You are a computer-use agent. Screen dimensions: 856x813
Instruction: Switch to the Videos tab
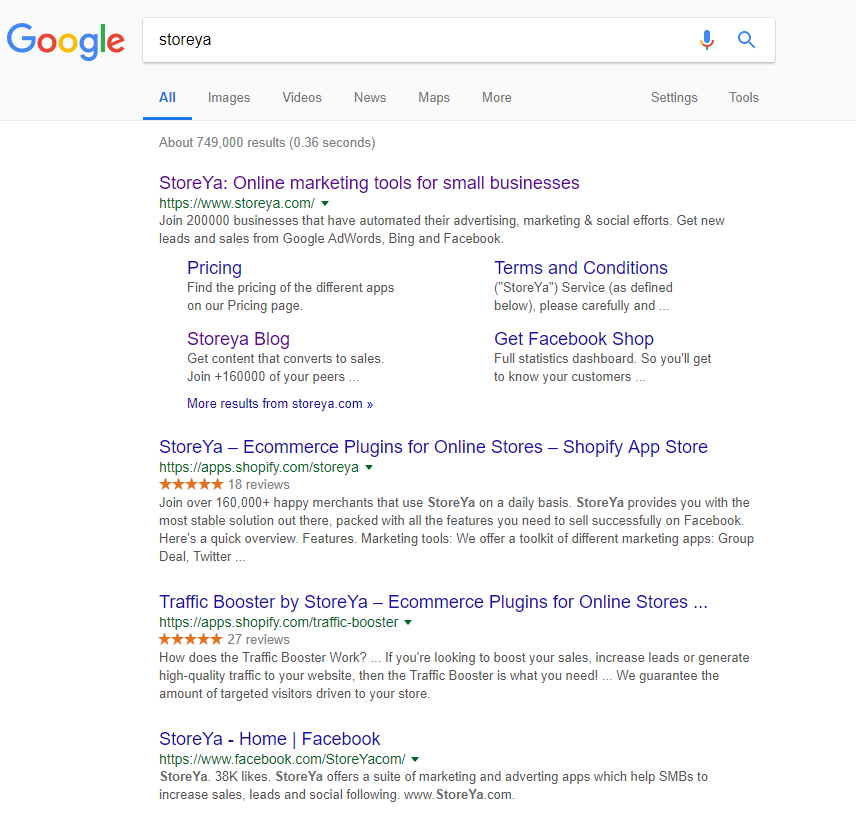tap(302, 98)
